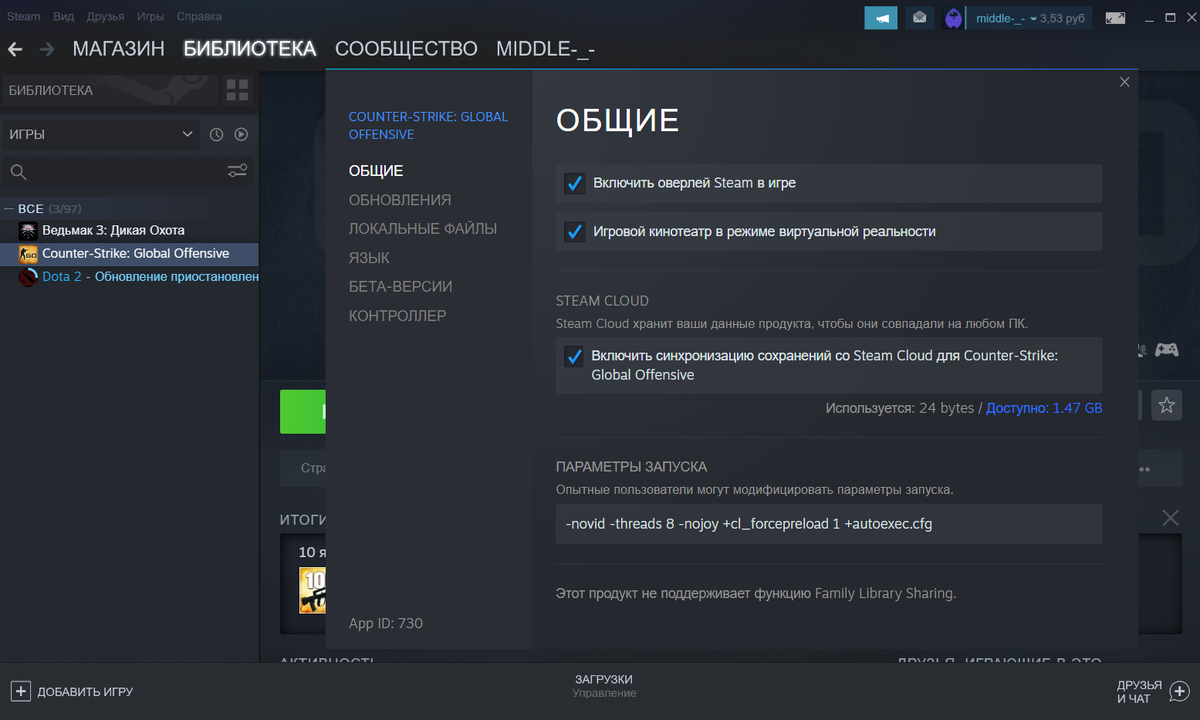Show recent activity clock icon
This screenshot has height=720, width=1200.
(216, 134)
